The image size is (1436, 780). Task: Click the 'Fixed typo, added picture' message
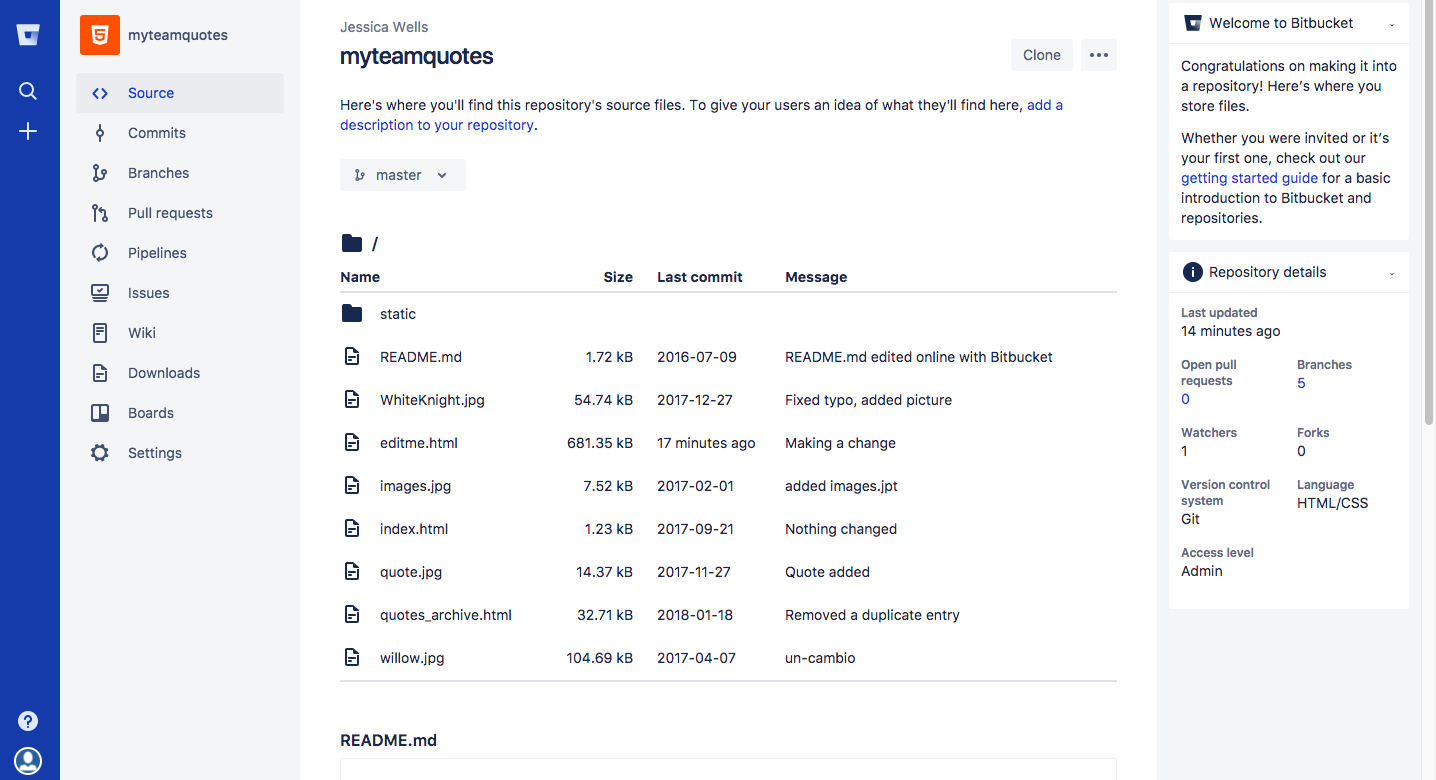pyautogui.click(x=868, y=400)
